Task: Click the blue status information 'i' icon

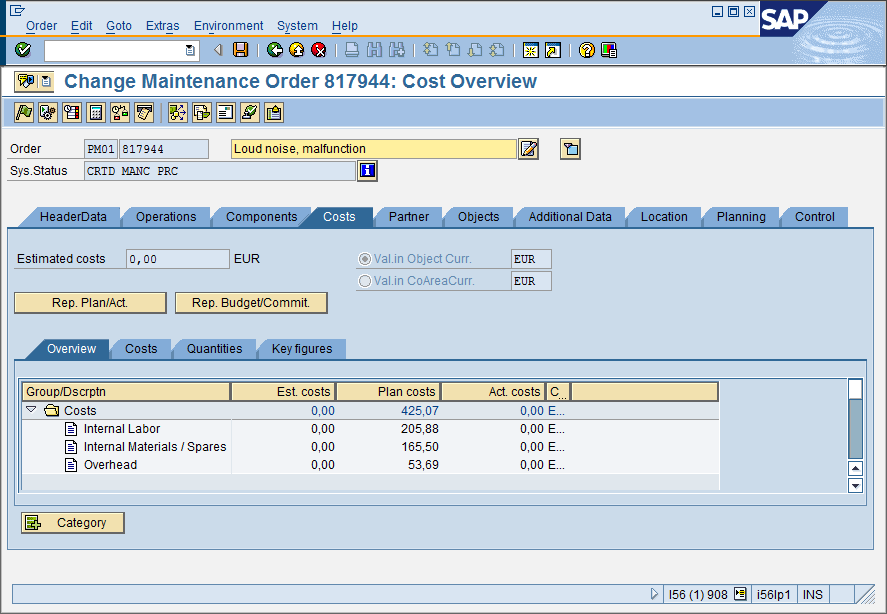Action: [x=367, y=170]
